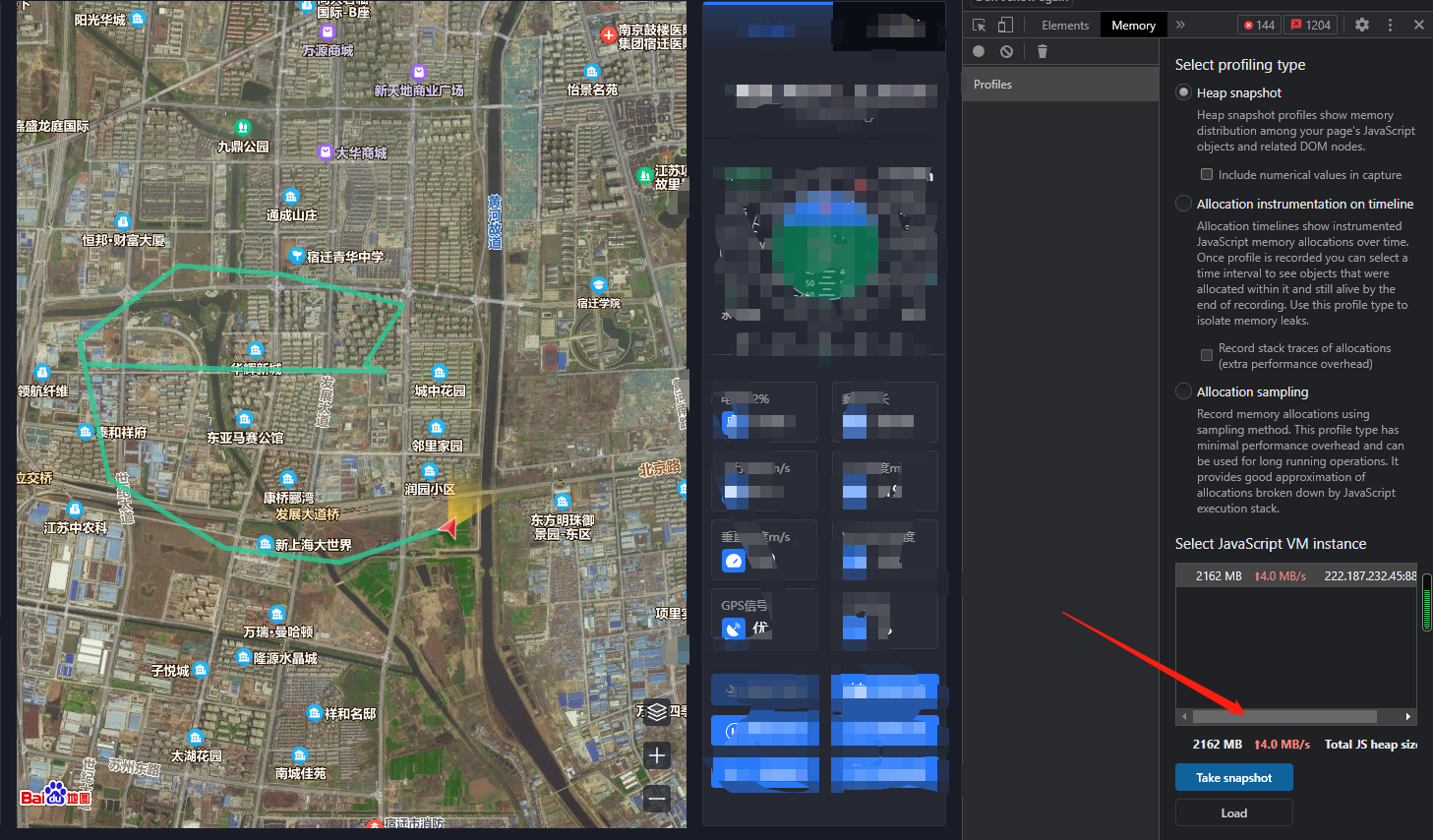Select the Profiles sidebar header
Viewport: 1433px width, 840px height.
pyautogui.click(x=1060, y=85)
